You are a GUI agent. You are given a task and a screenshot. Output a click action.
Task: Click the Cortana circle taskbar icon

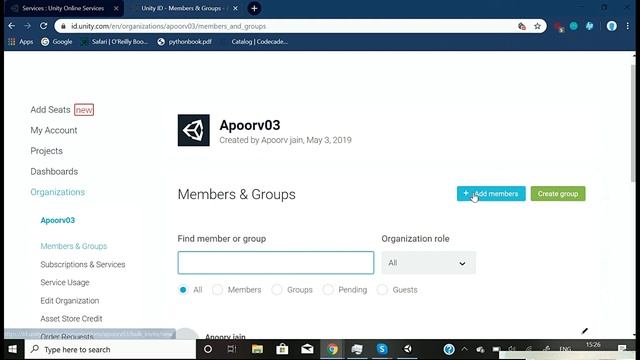click(x=208, y=349)
